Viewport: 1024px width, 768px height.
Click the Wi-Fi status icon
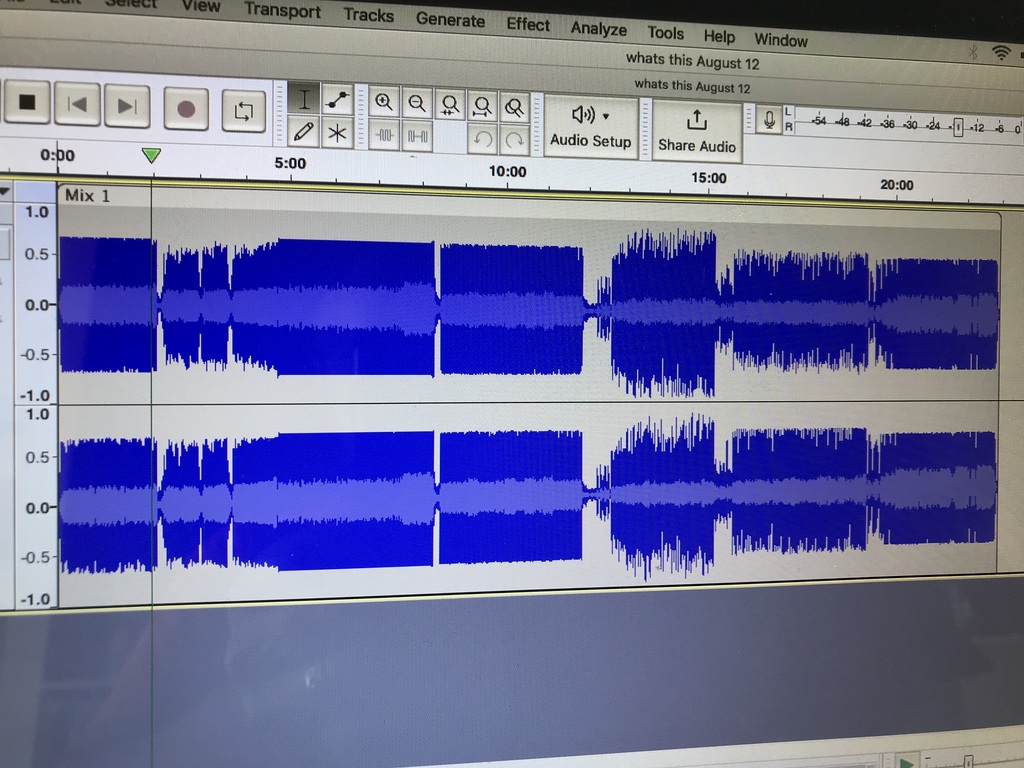(x=1000, y=53)
